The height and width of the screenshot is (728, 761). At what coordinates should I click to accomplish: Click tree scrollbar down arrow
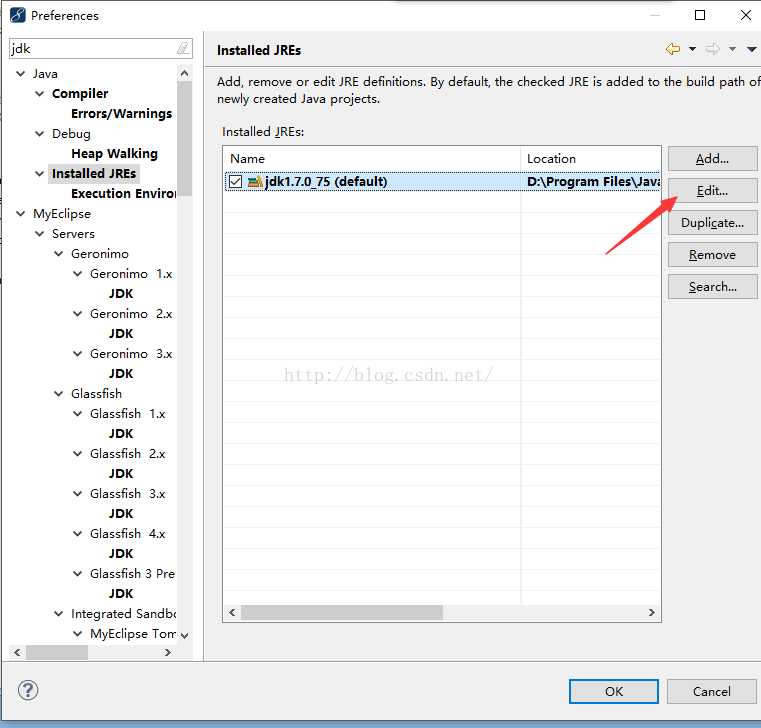pos(184,635)
